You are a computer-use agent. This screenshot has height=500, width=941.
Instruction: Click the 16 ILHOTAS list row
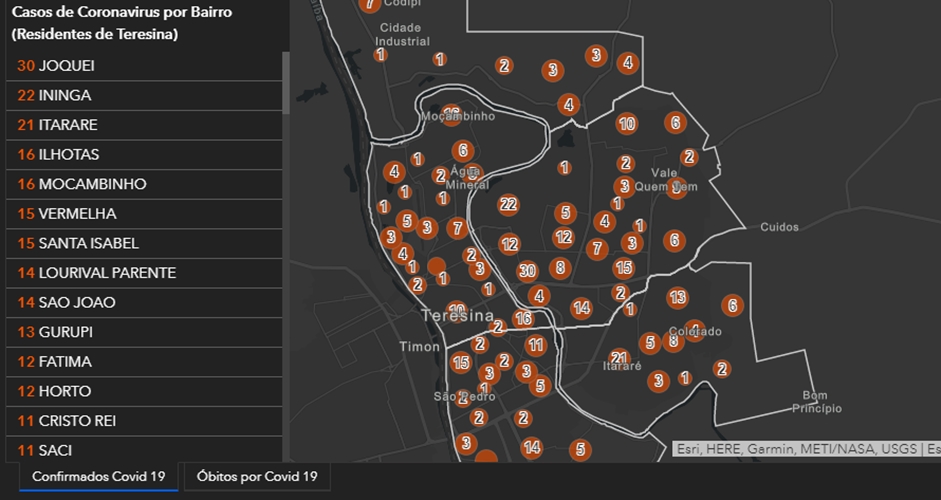click(144, 154)
